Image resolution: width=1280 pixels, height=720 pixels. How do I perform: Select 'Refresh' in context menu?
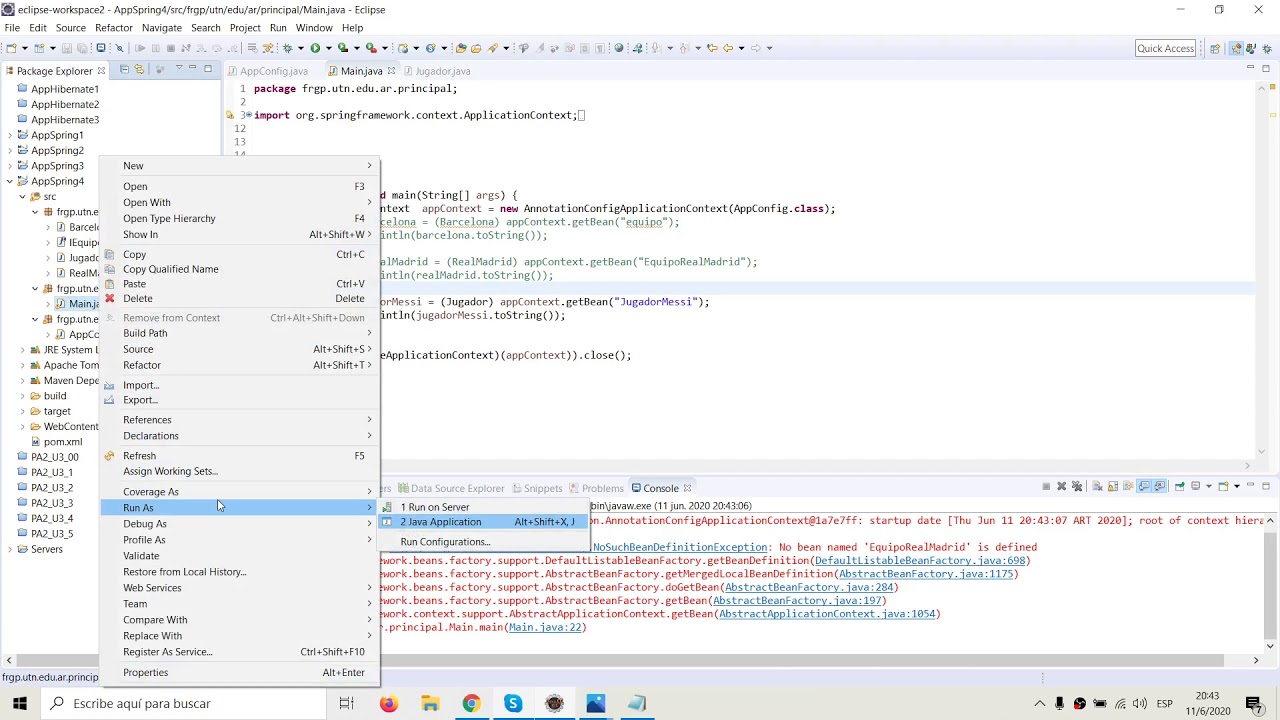(x=239, y=456)
